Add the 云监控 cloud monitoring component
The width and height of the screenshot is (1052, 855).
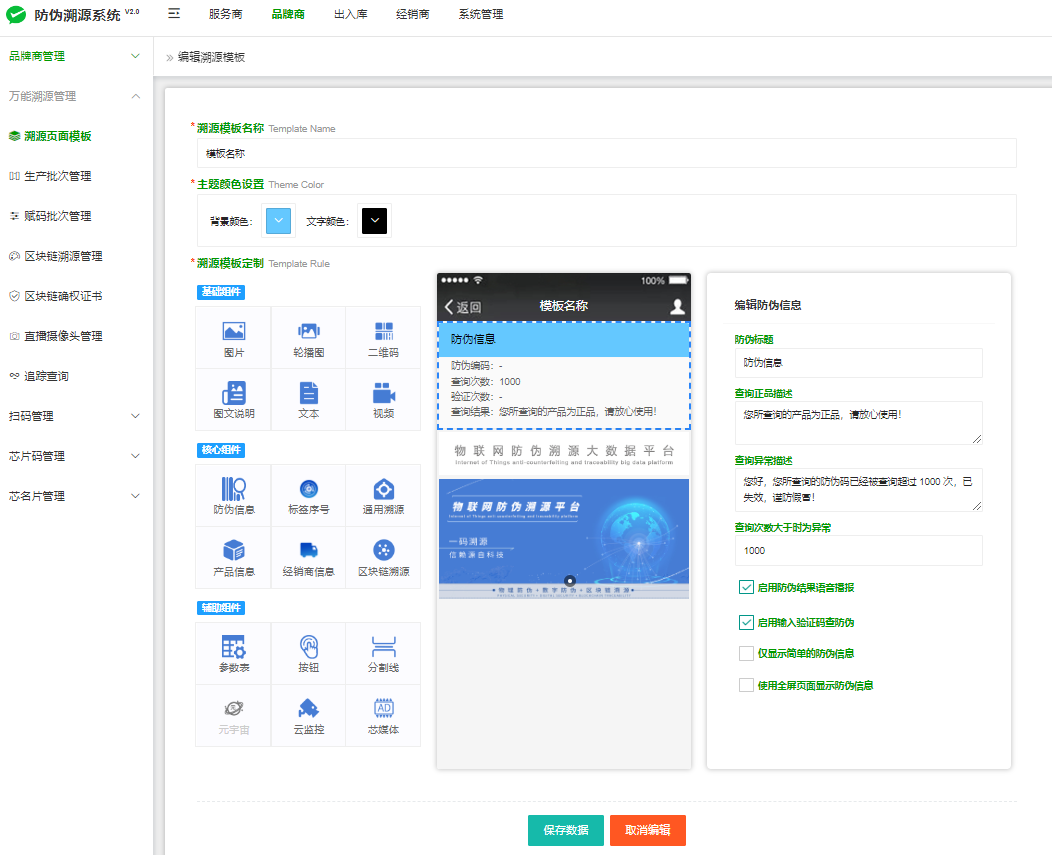(x=308, y=715)
